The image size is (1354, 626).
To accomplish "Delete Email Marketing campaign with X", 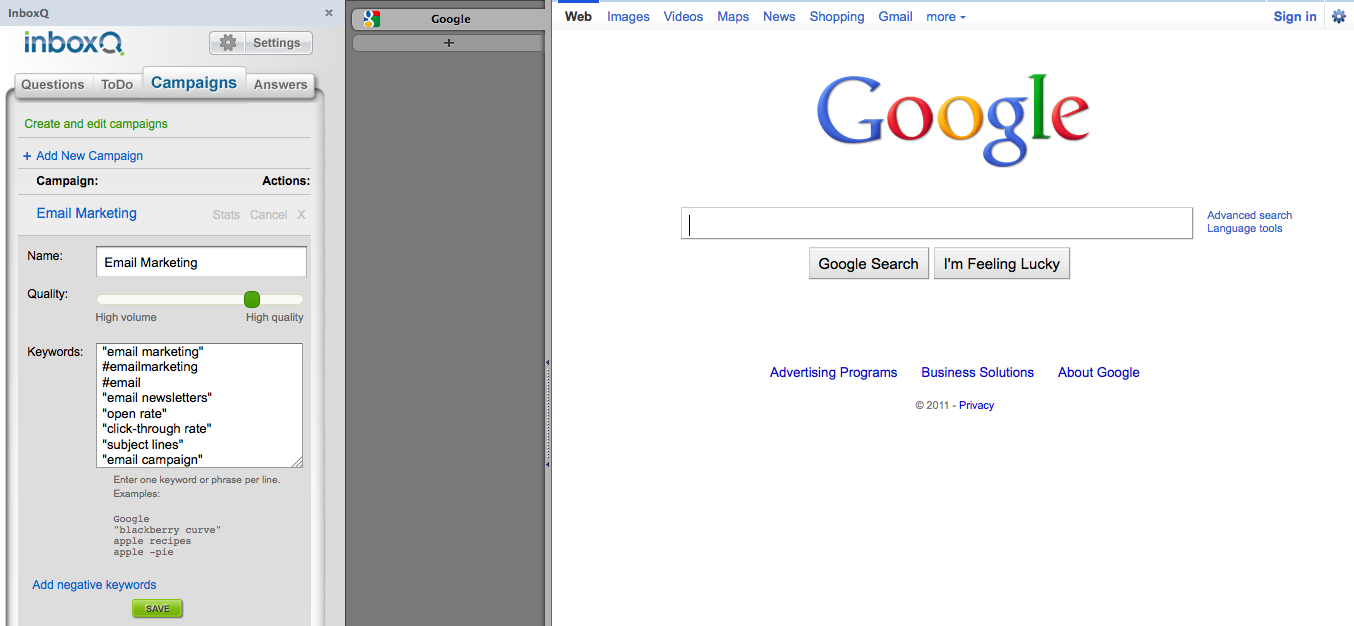I will point(301,215).
